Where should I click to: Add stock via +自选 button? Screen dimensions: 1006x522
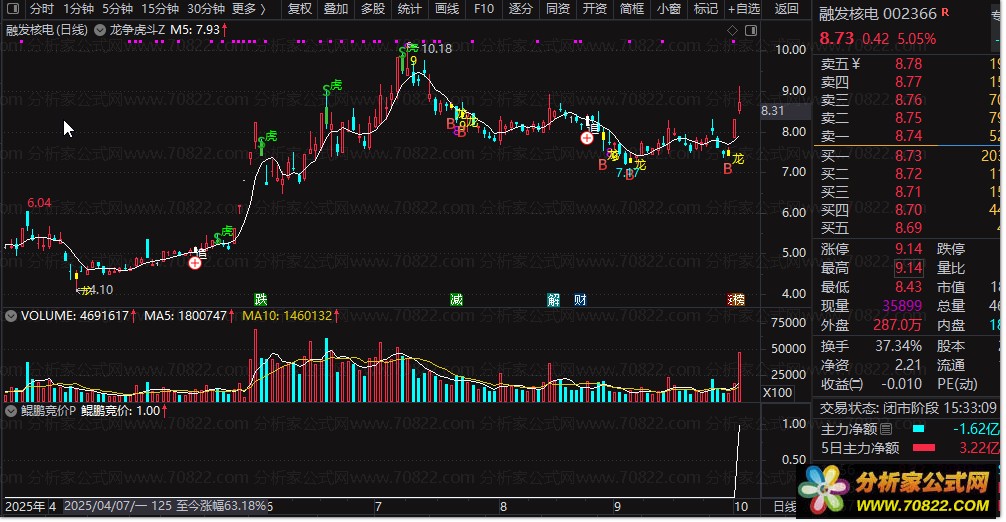coord(744,8)
